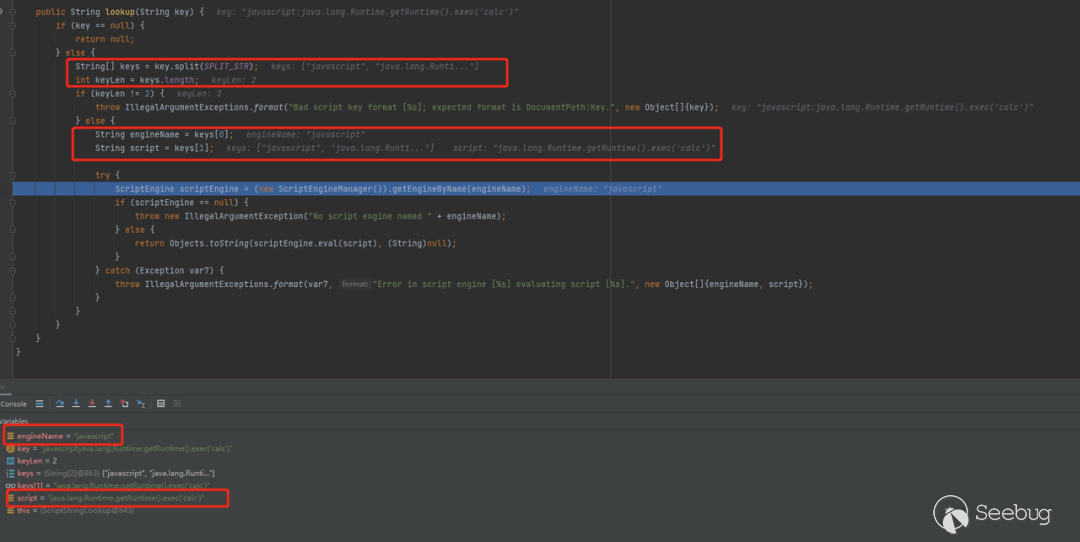Image resolution: width=1080 pixels, height=542 pixels.
Task: Collapse the catch (Exception var7) fold marker
Action: tap(12, 271)
